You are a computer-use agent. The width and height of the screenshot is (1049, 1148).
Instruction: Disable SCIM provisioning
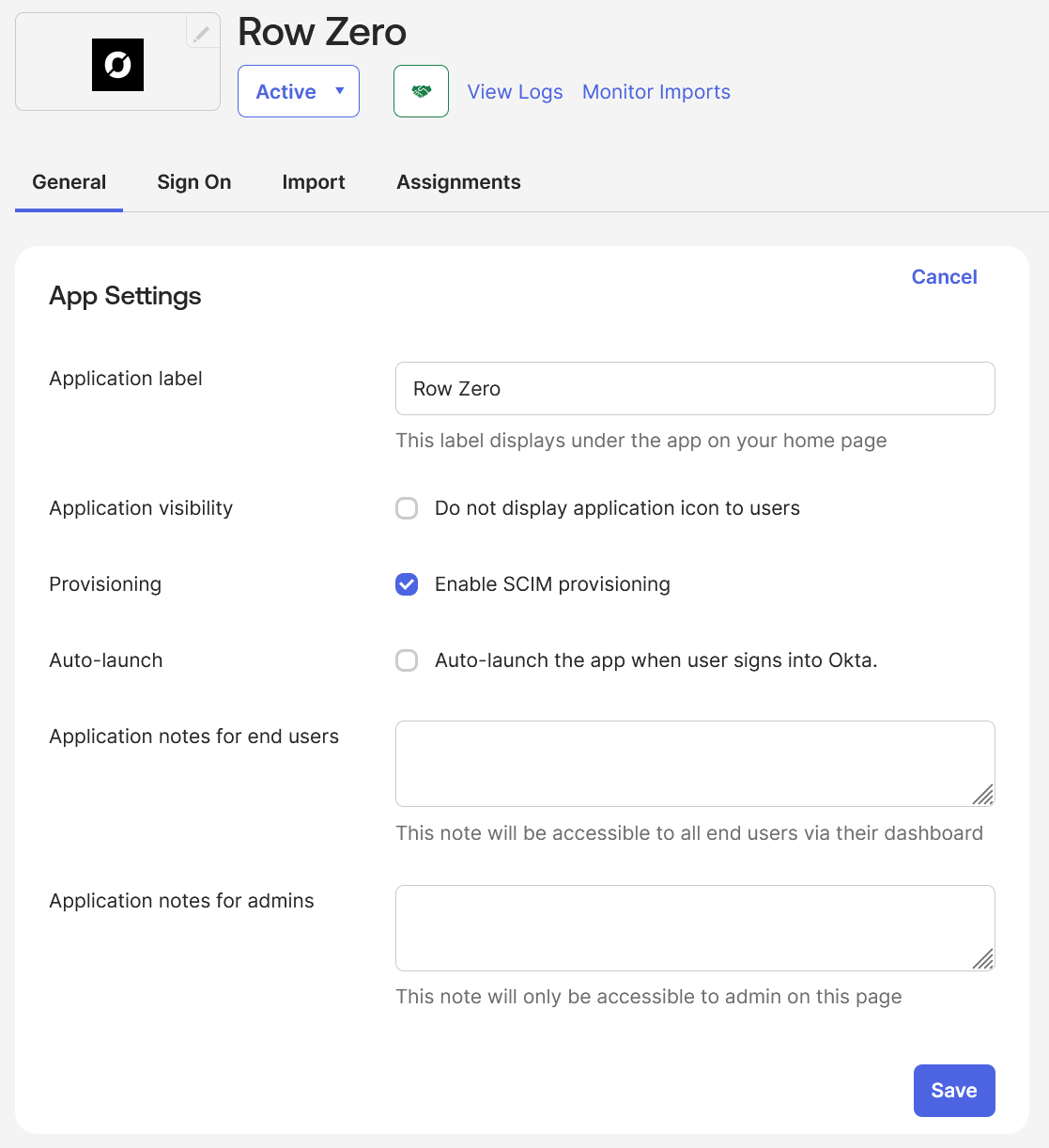pos(407,584)
